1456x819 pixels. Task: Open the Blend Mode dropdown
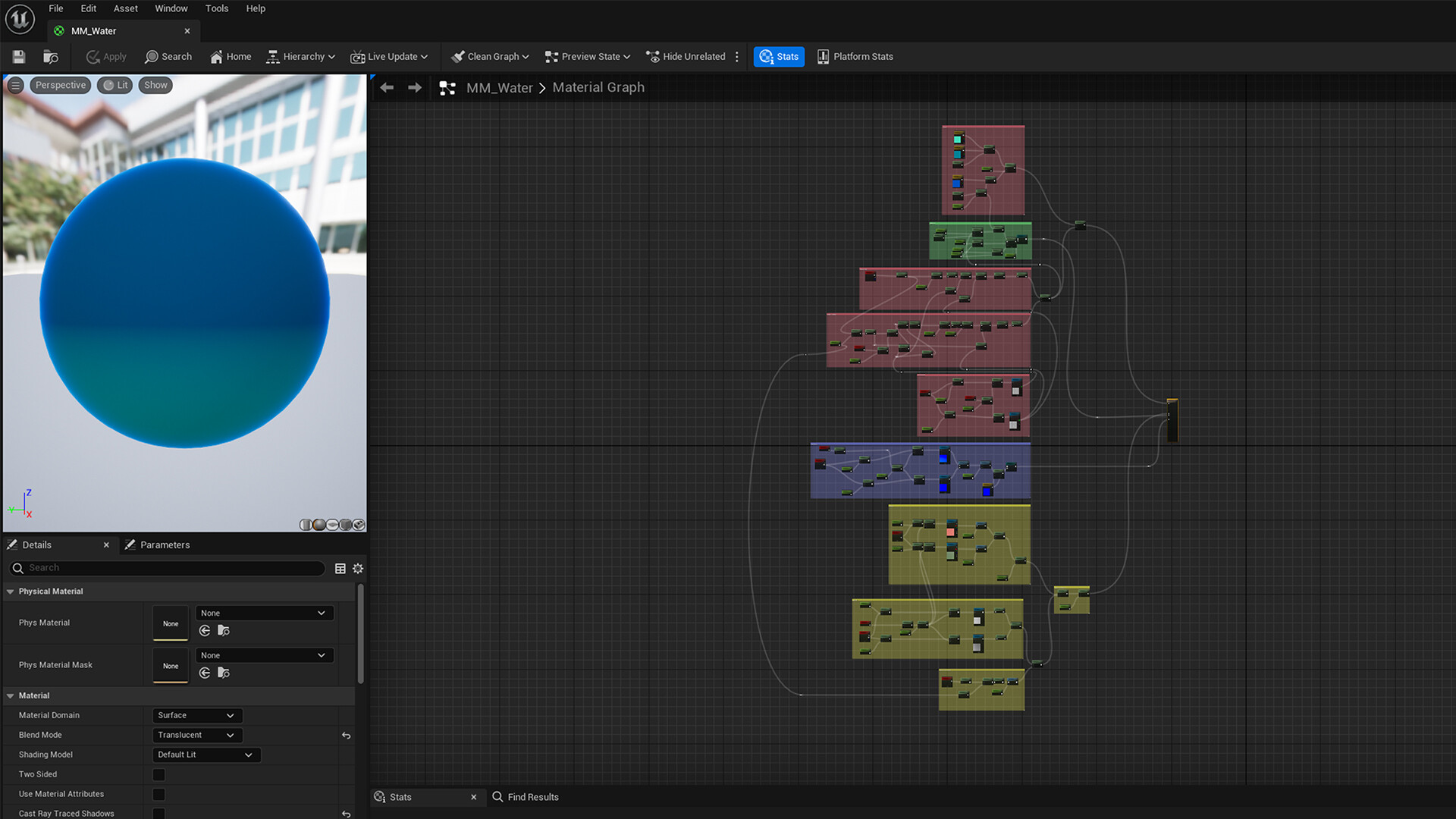197,735
